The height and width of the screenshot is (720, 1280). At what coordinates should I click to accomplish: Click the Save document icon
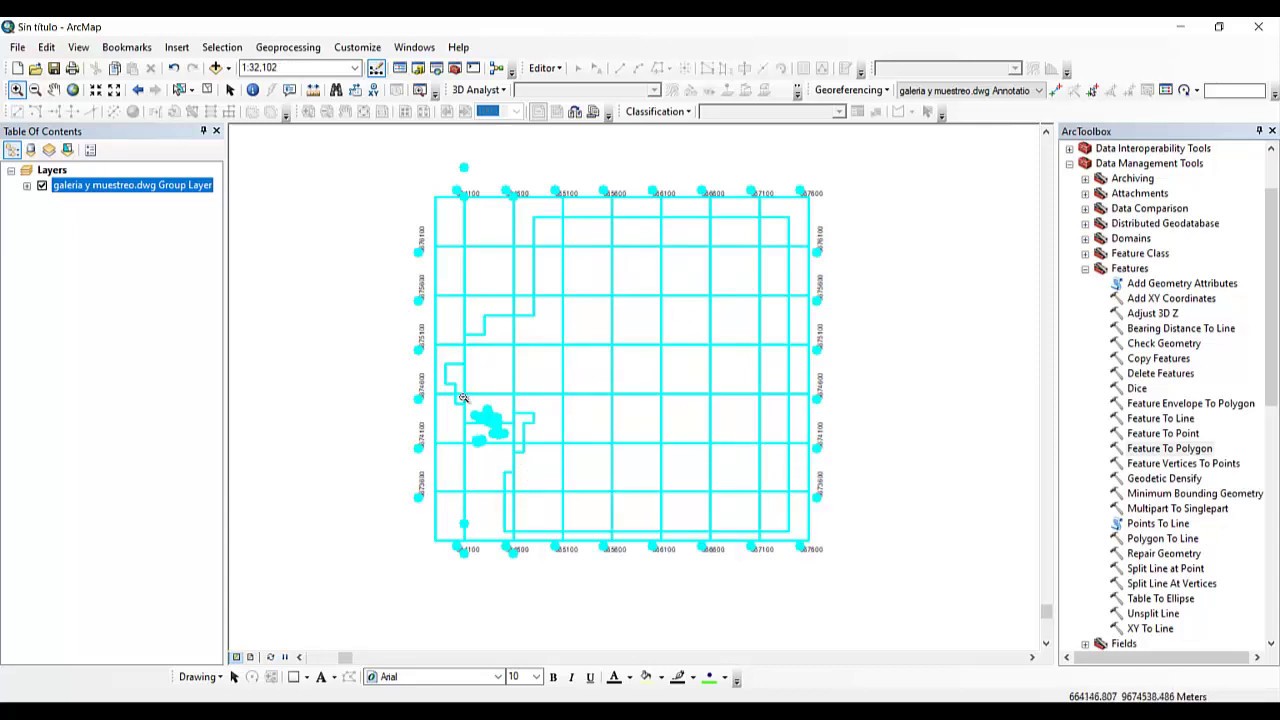click(54, 68)
